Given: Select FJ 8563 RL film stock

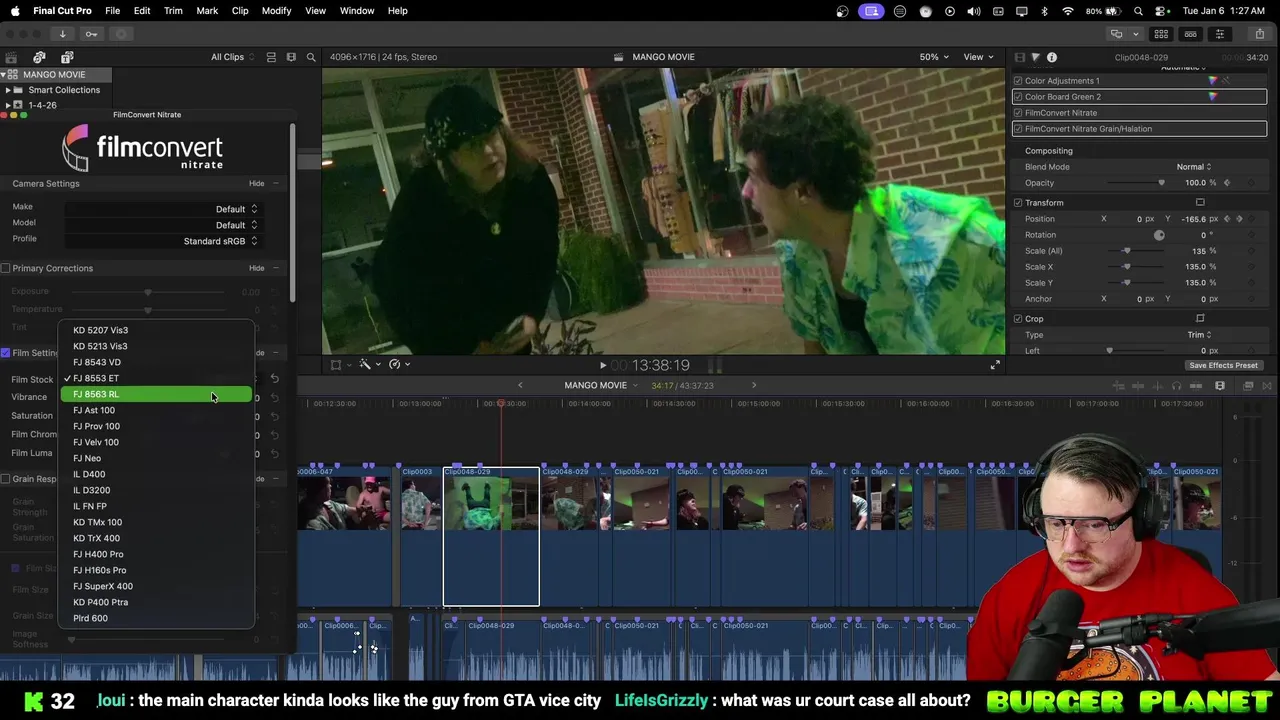Looking at the screenshot, I should 156,394.
